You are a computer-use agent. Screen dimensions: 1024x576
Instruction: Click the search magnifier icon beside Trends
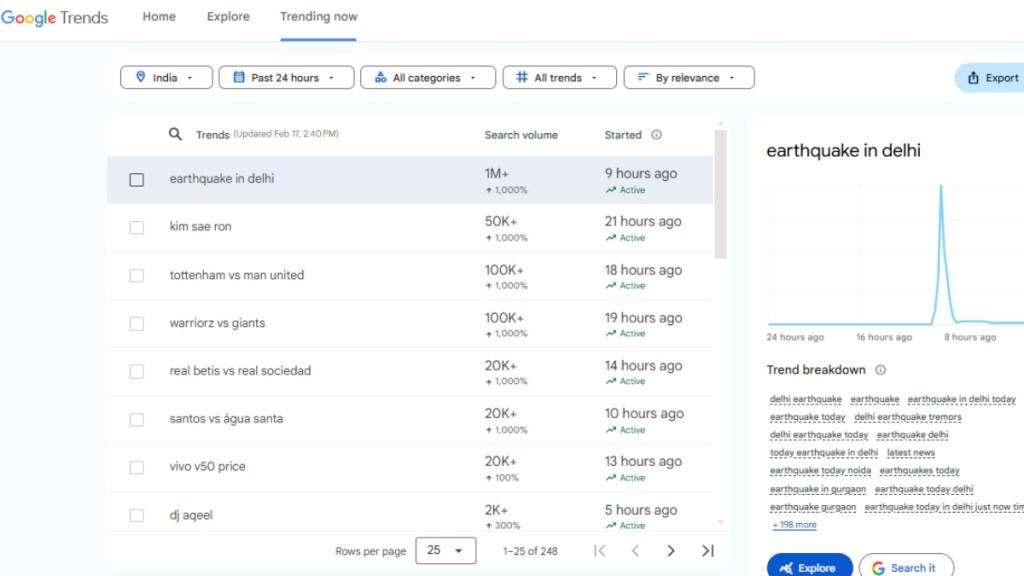tap(175, 134)
